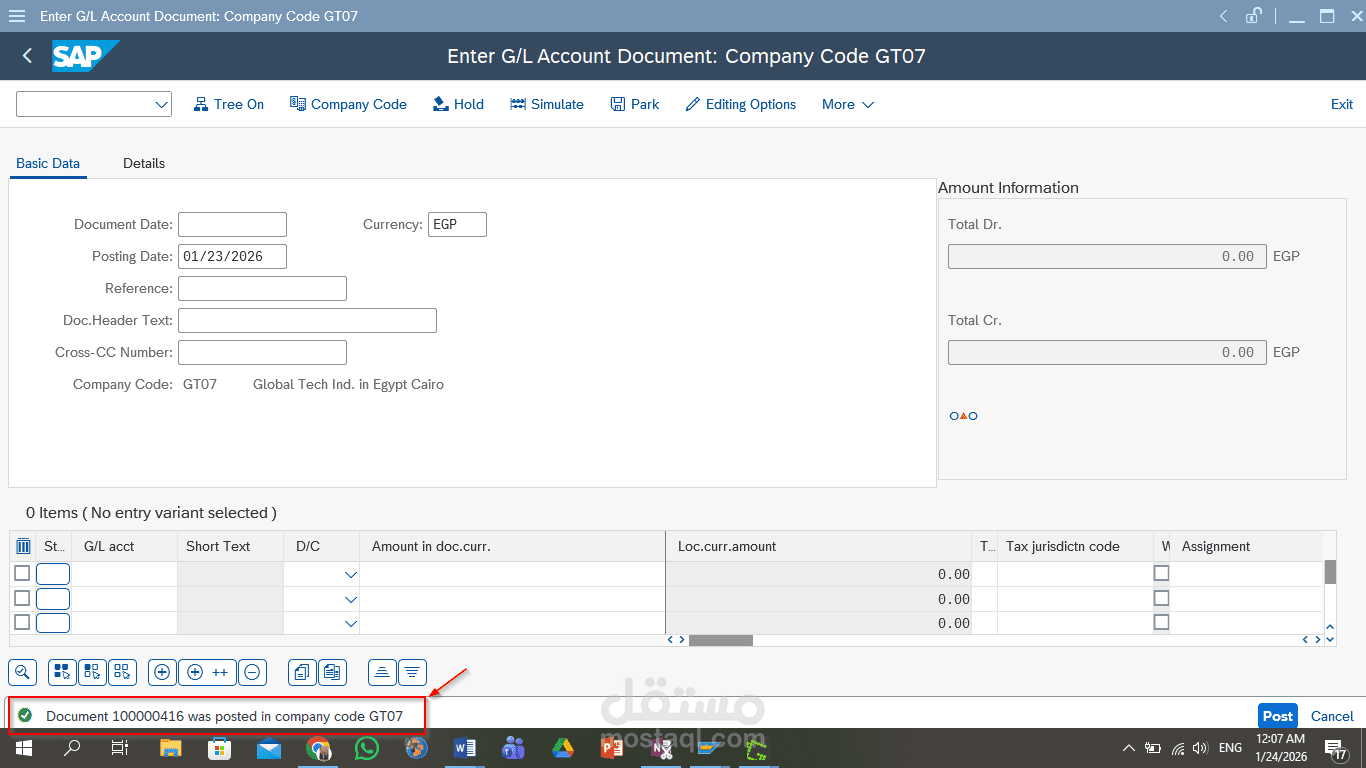Click the line item details magnifier icon
Screen dimensions: 1366x768
[23, 672]
